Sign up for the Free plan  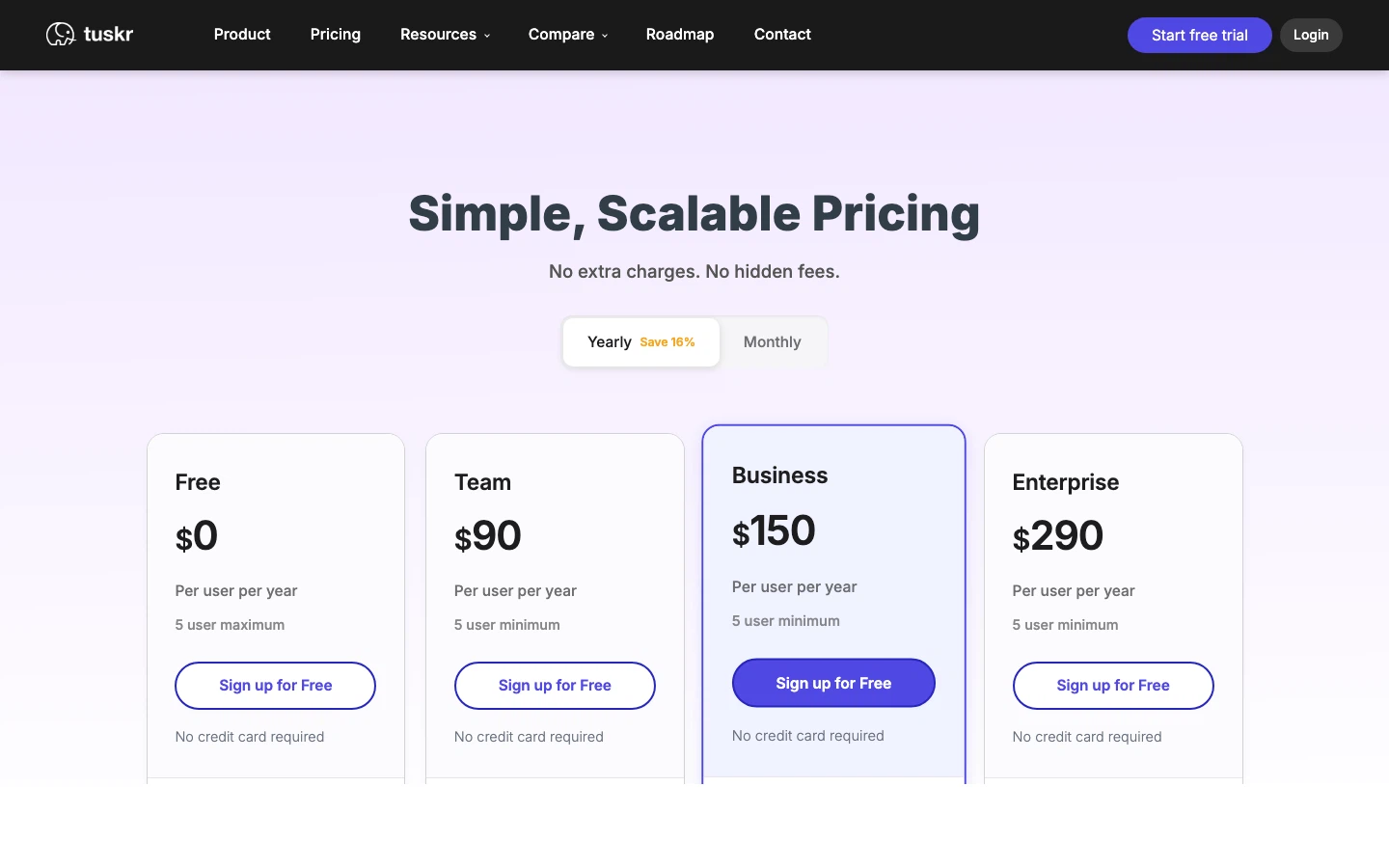pos(275,686)
